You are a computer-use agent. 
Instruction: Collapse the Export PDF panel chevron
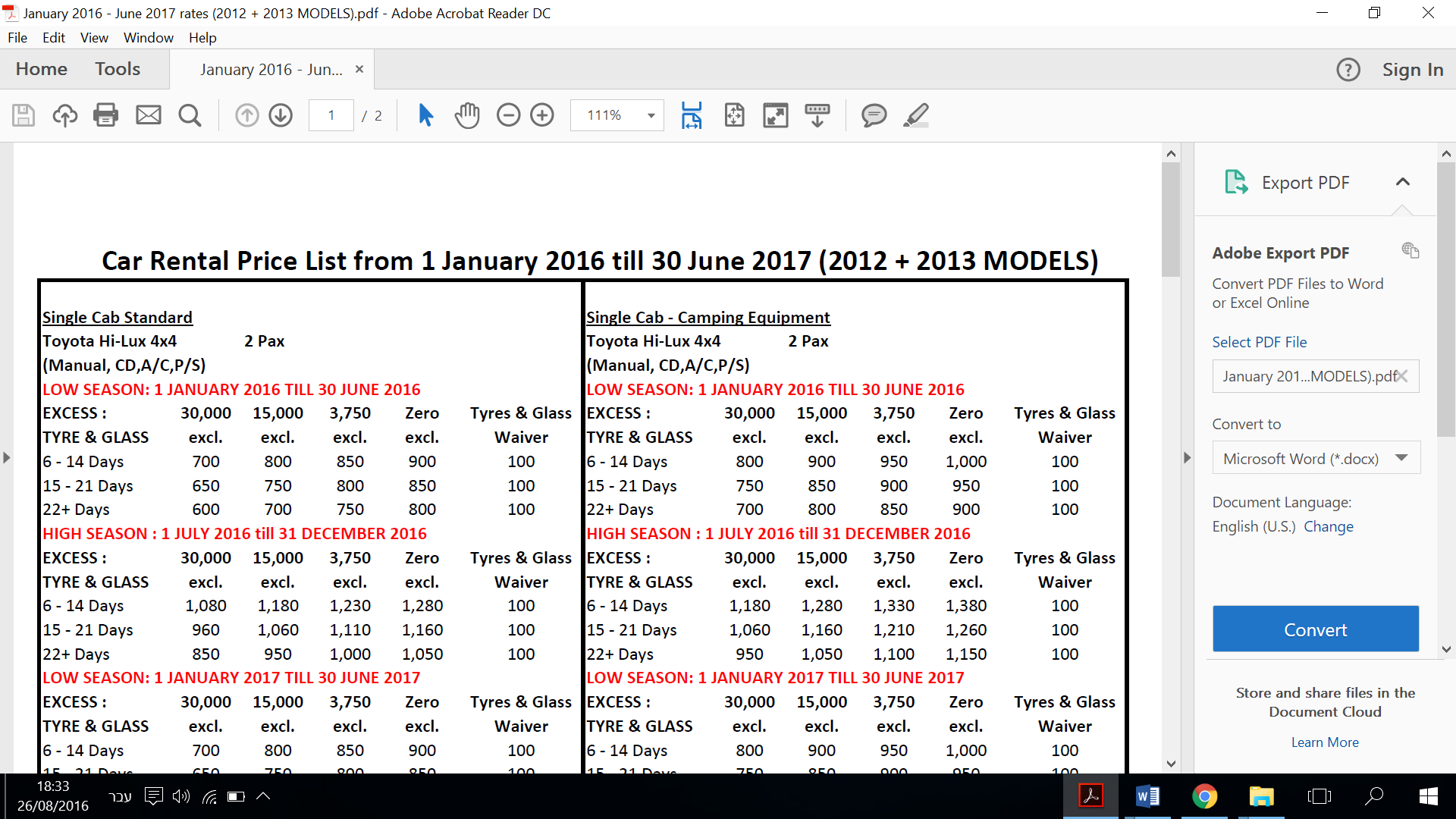(1403, 182)
